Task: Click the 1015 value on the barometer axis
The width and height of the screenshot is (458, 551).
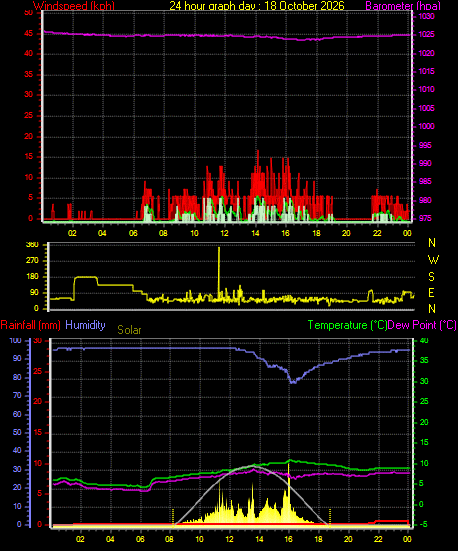Action: (426, 71)
